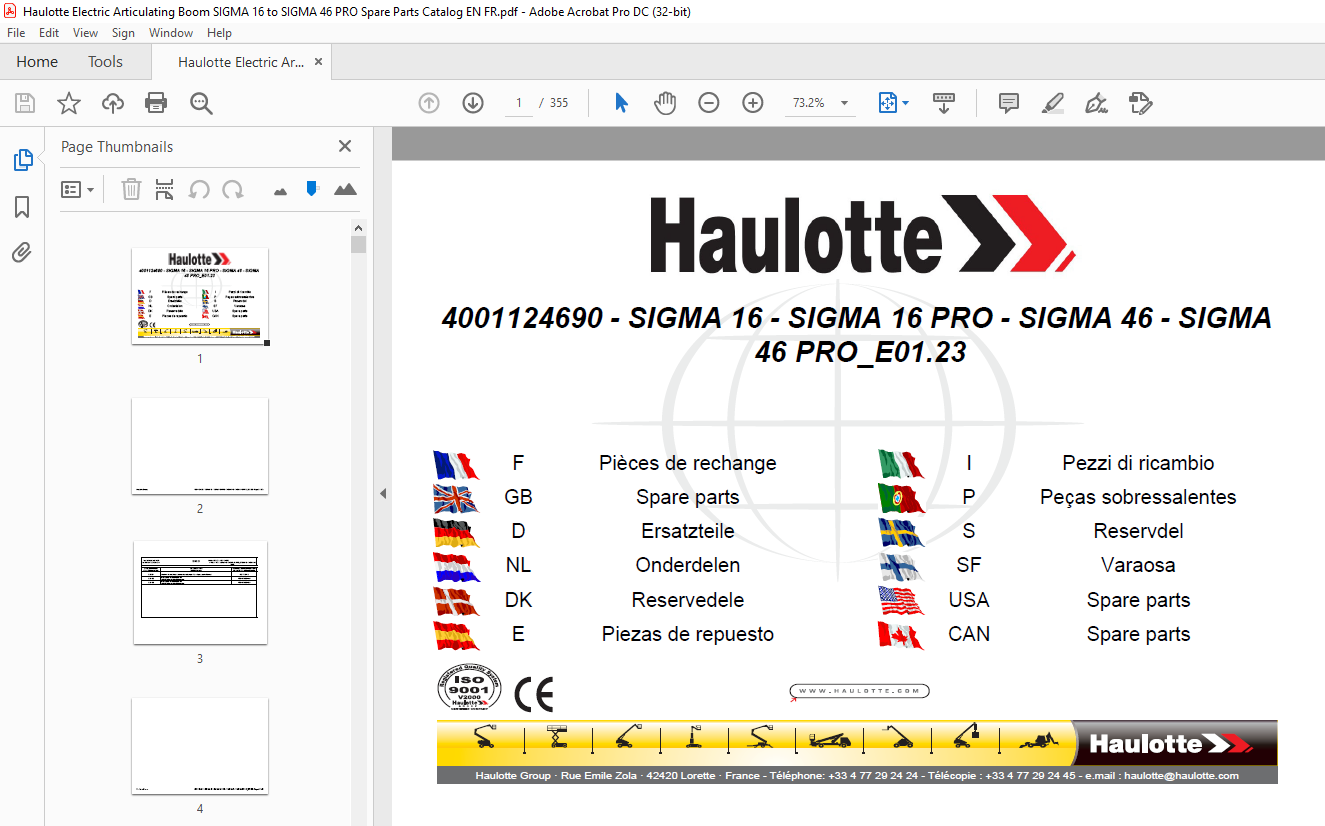Reduce thumbnail size small mountain icon

[x=280, y=190]
